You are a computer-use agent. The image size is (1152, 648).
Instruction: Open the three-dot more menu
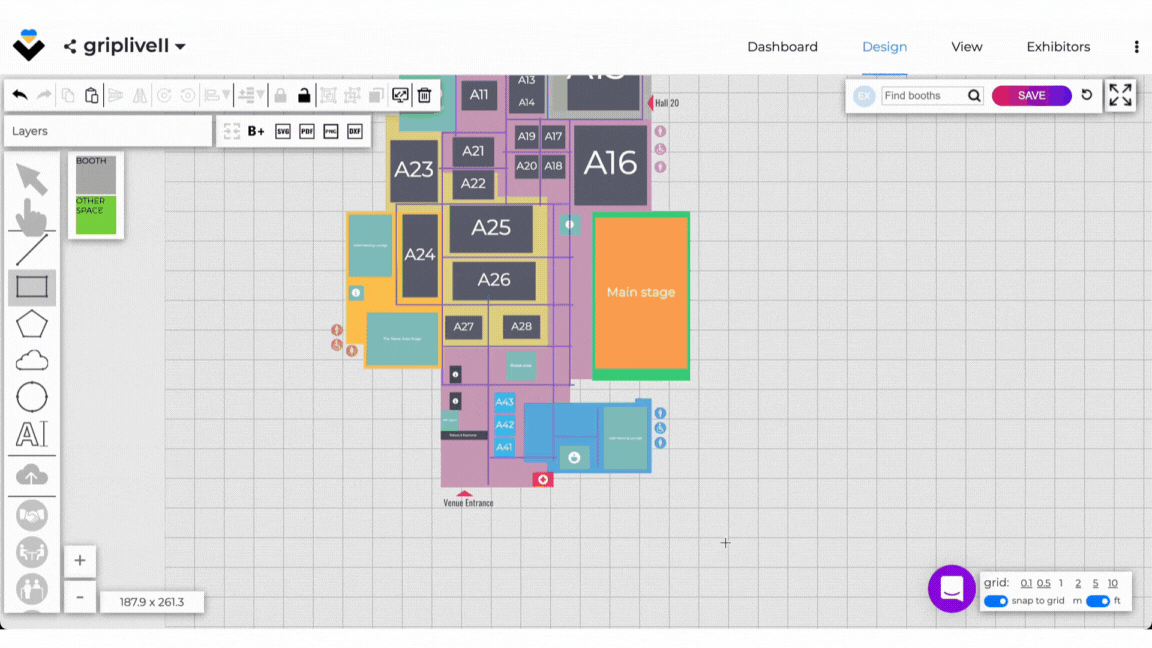click(x=1136, y=47)
